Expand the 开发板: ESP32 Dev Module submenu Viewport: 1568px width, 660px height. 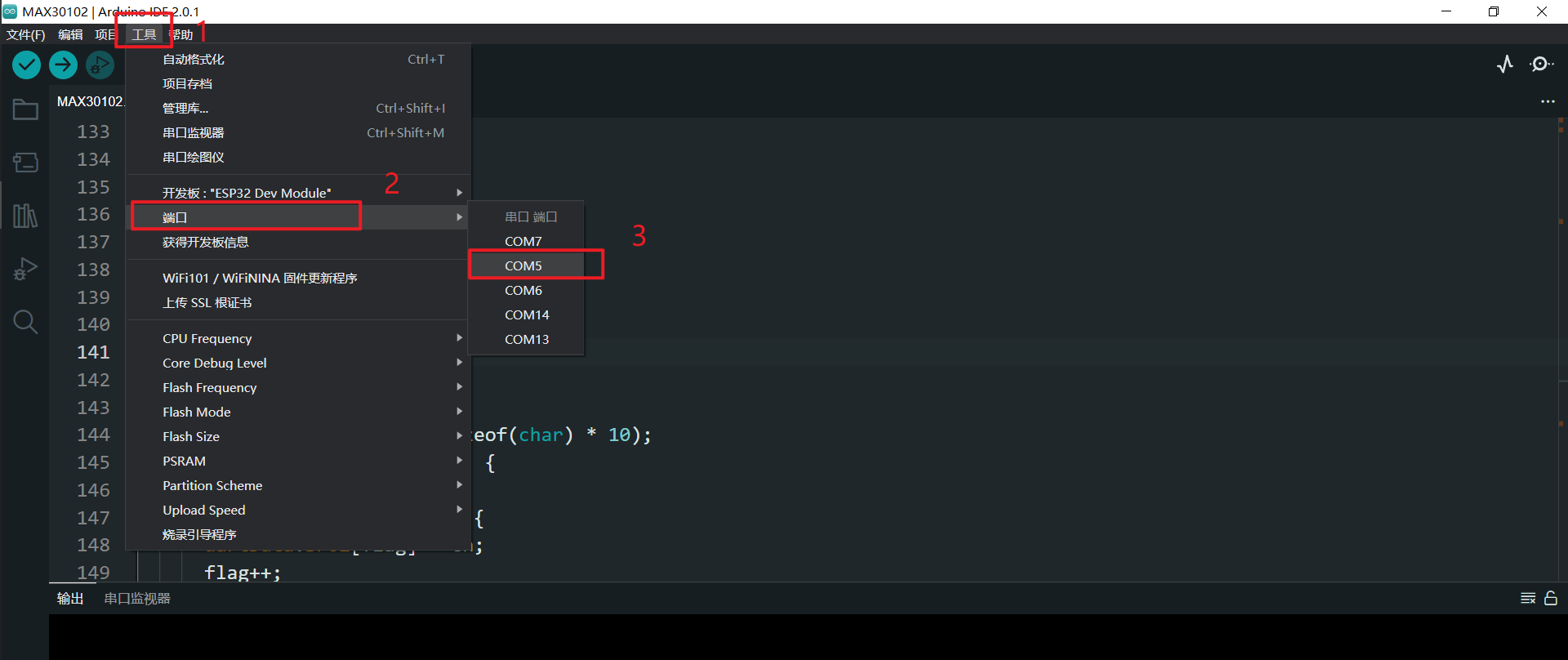coord(299,193)
